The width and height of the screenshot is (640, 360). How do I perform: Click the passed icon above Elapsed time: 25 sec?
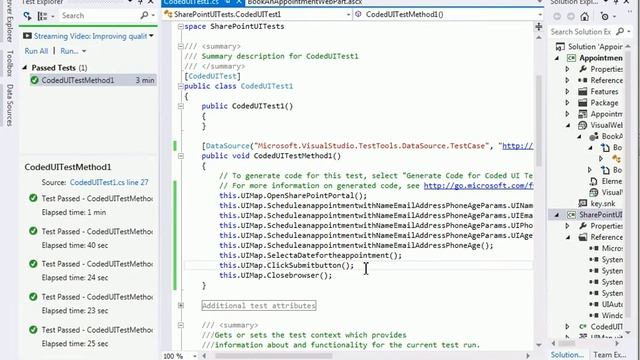pyautogui.click(x=33, y=330)
